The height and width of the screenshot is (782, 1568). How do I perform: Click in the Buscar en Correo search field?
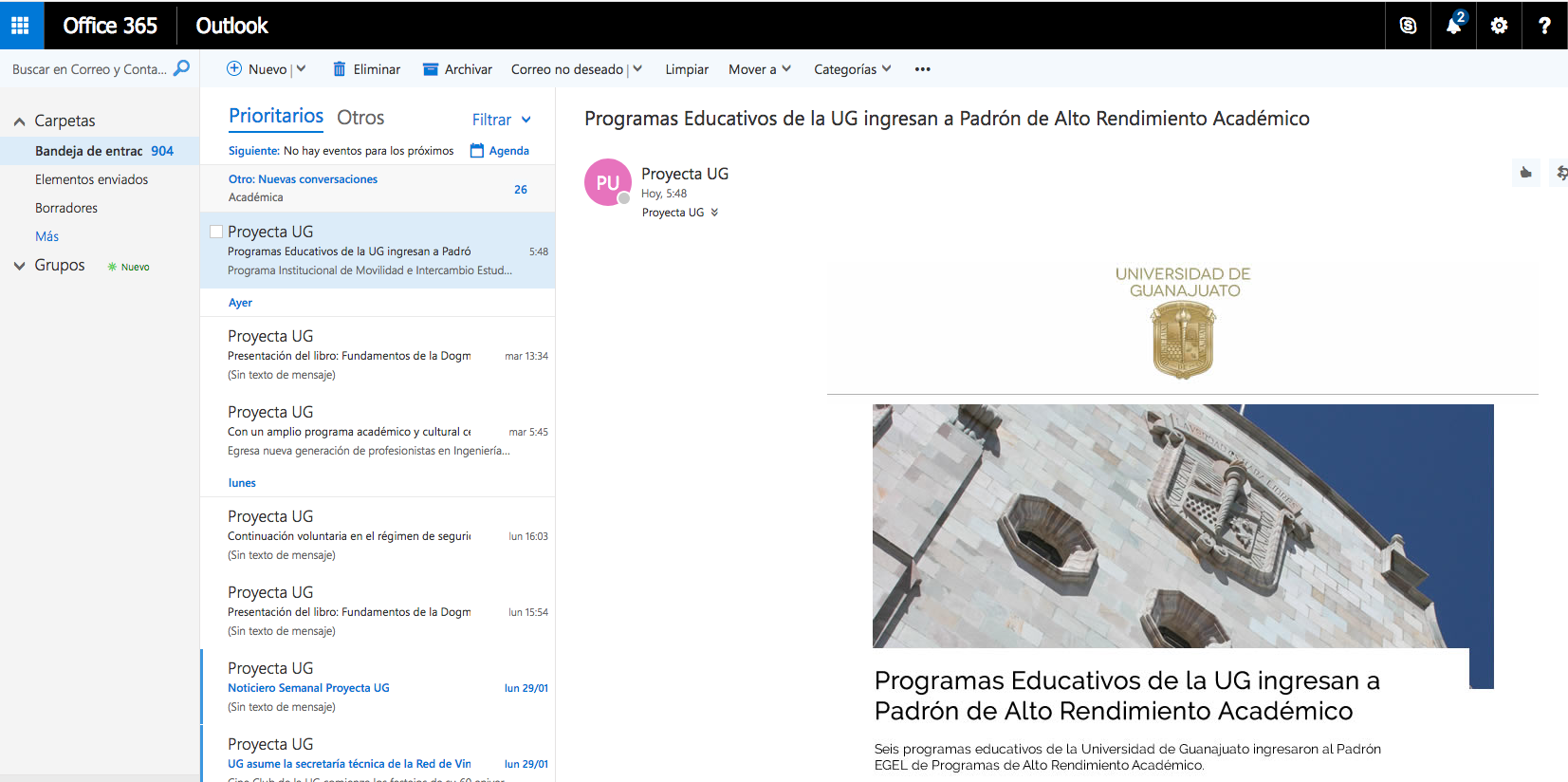click(x=89, y=69)
